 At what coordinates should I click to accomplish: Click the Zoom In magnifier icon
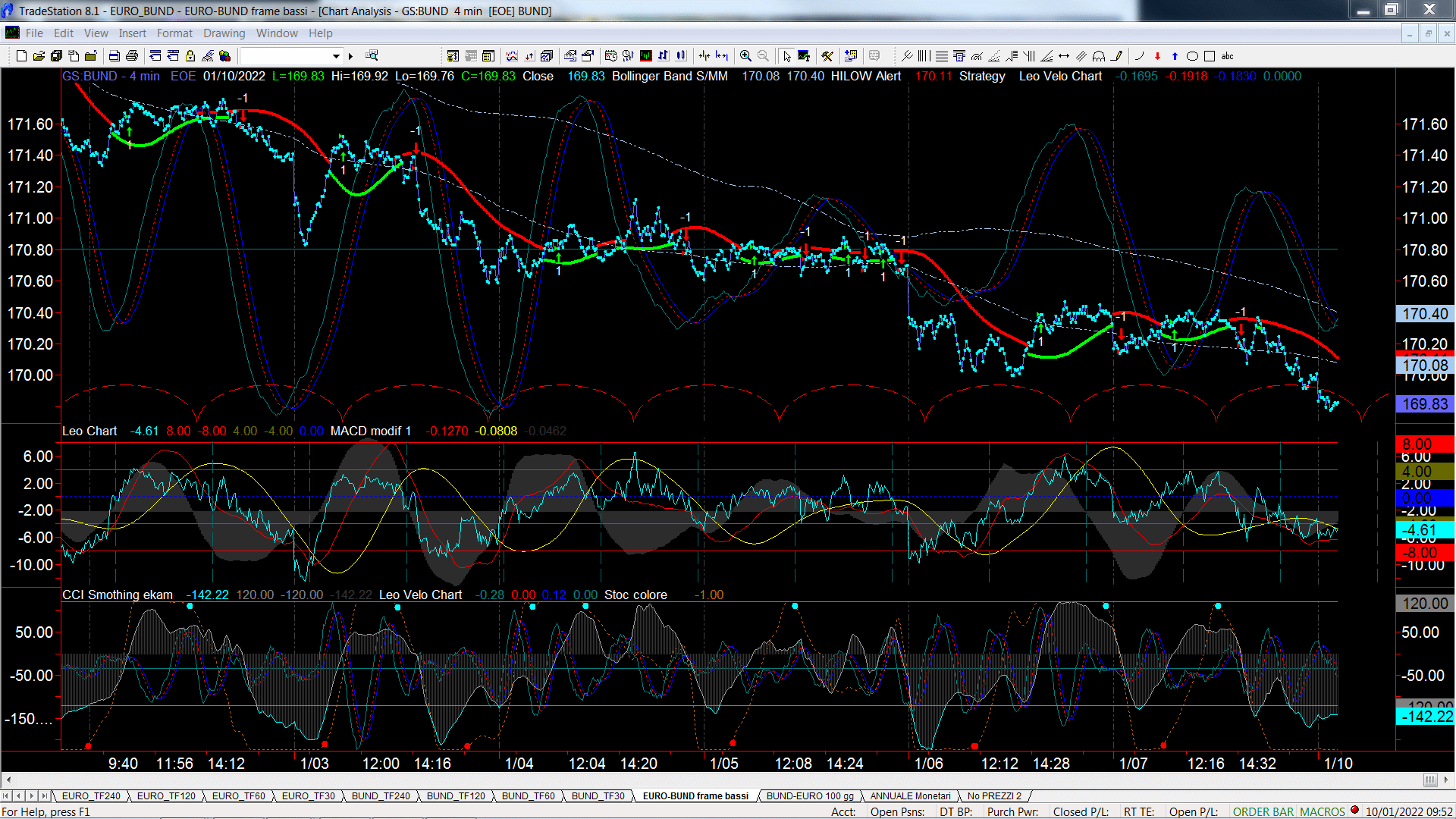tap(745, 56)
